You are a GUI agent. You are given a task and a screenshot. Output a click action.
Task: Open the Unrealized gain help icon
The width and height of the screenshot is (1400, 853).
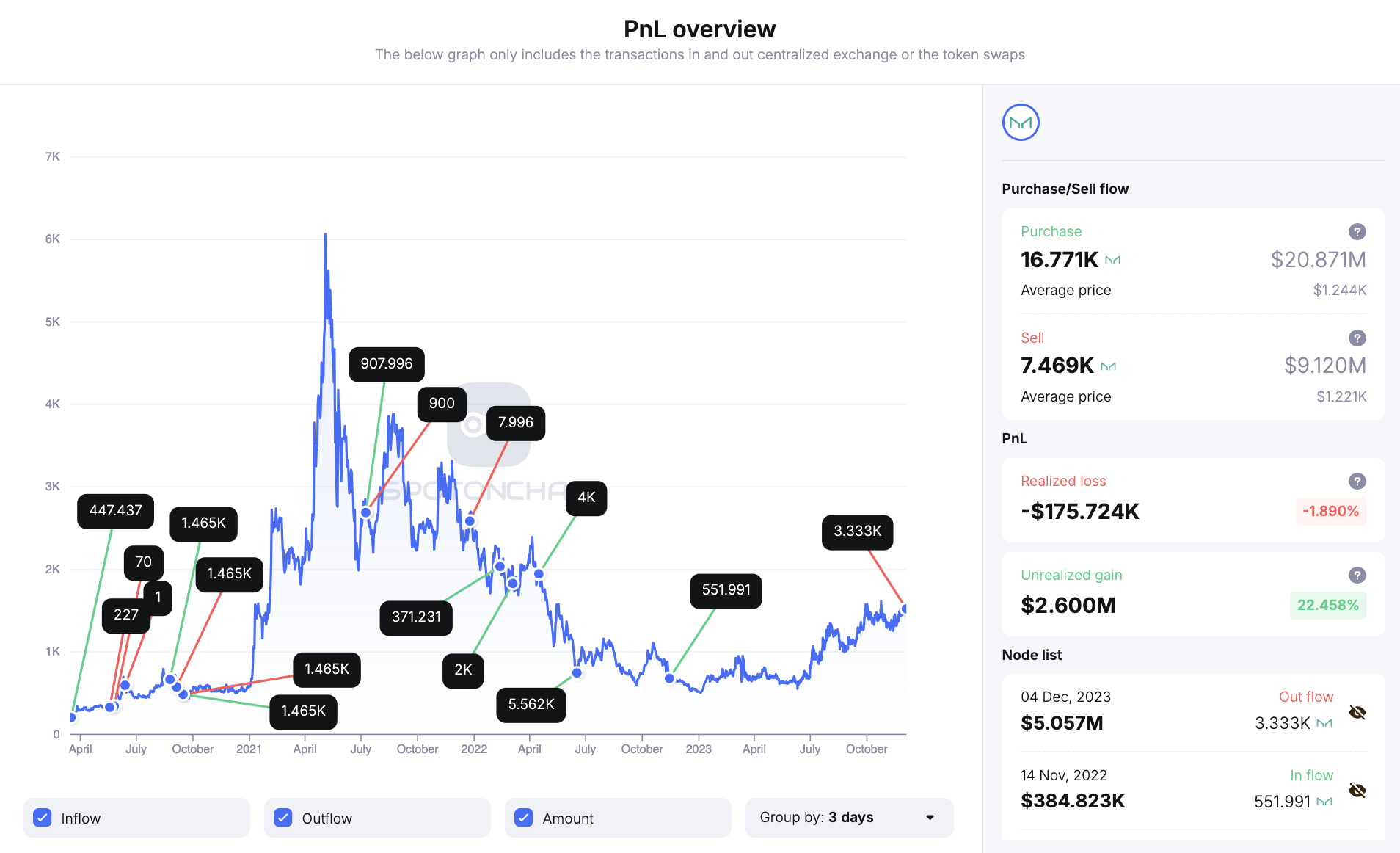(1356, 576)
